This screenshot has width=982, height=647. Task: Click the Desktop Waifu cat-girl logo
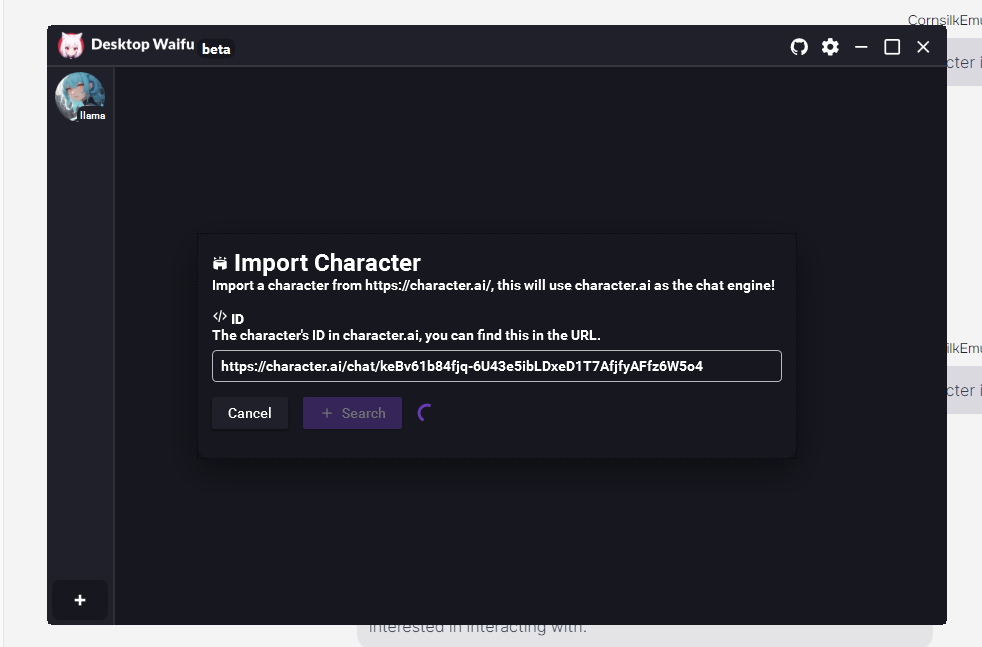(x=71, y=46)
